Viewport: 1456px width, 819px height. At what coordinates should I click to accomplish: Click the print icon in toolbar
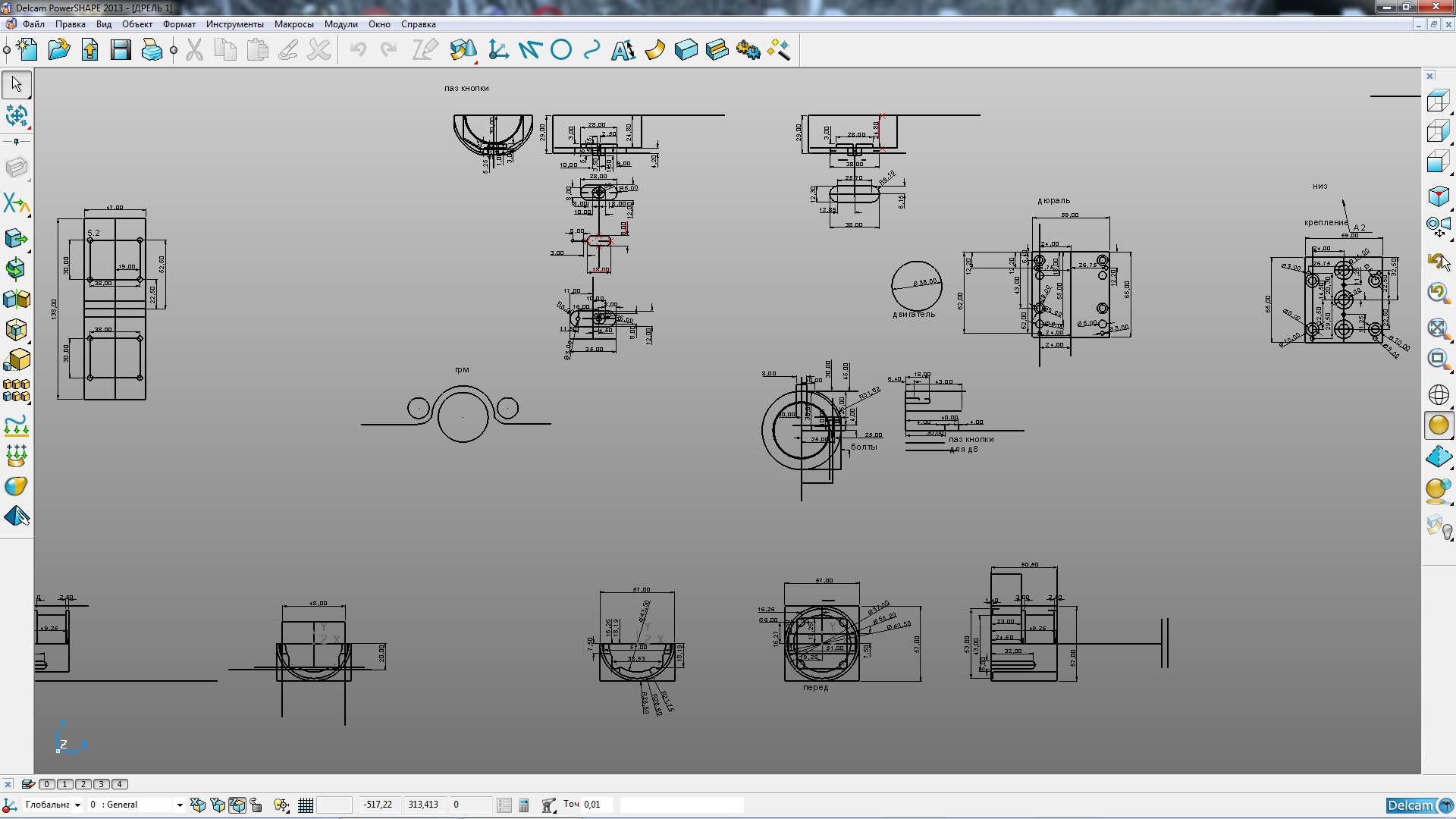click(x=152, y=50)
